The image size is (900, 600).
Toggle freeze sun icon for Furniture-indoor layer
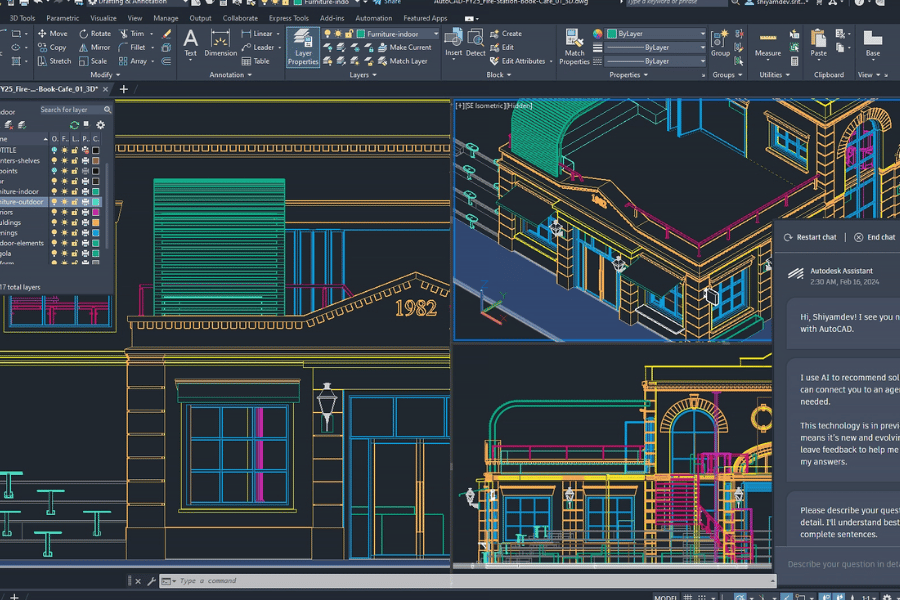point(65,191)
